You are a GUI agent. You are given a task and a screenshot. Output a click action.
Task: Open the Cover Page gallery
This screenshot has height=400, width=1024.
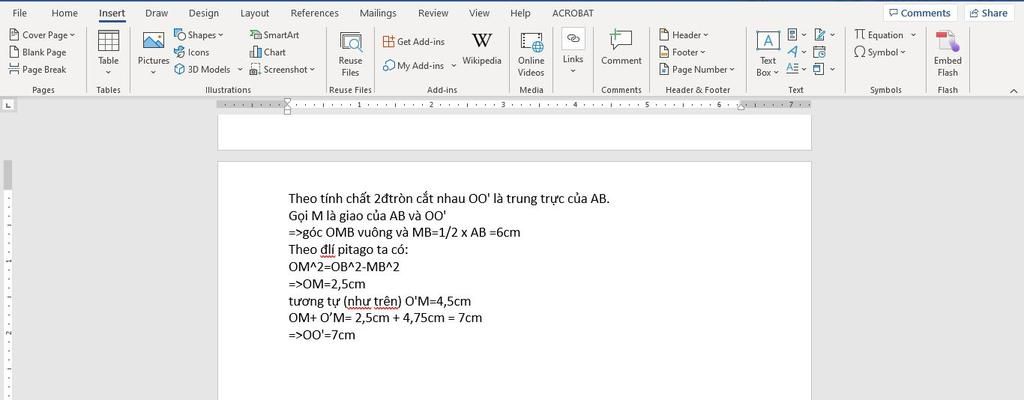[x=42, y=35]
